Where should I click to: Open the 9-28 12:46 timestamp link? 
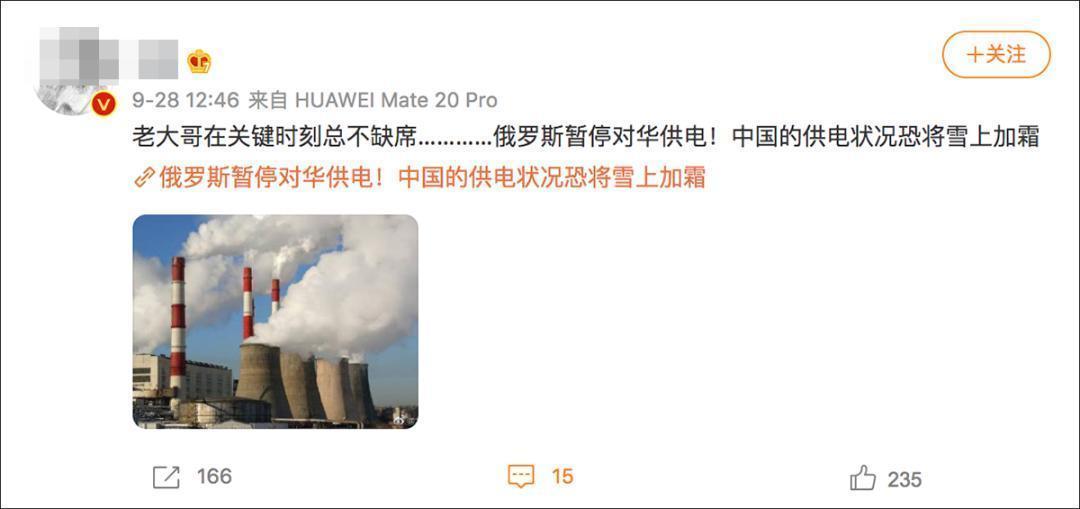coord(185,101)
